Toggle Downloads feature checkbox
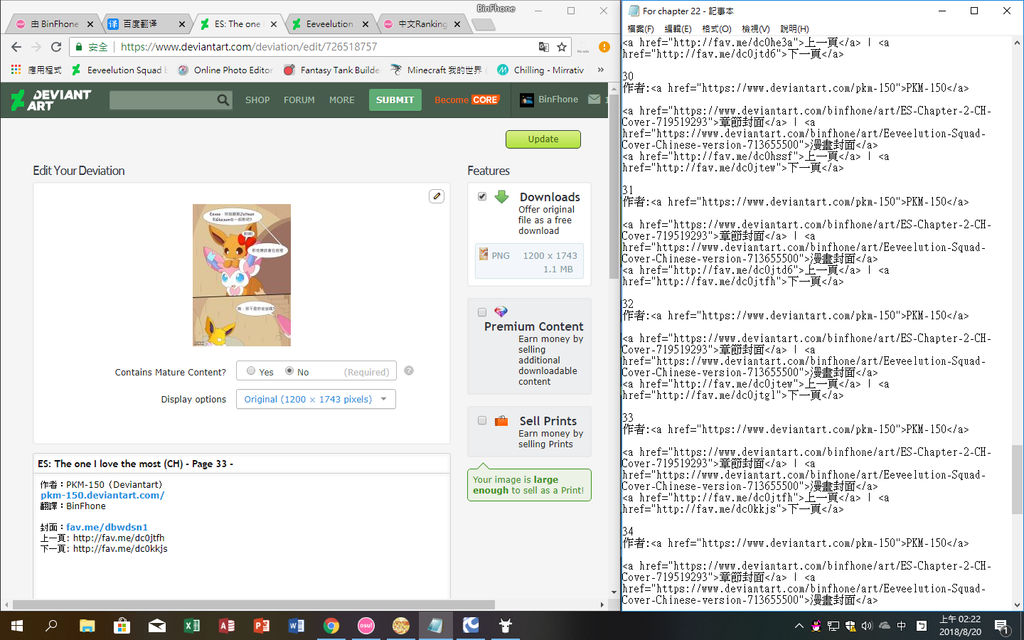Screen dimensions: 1024x640 pyautogui.click(x=482, y=196)
